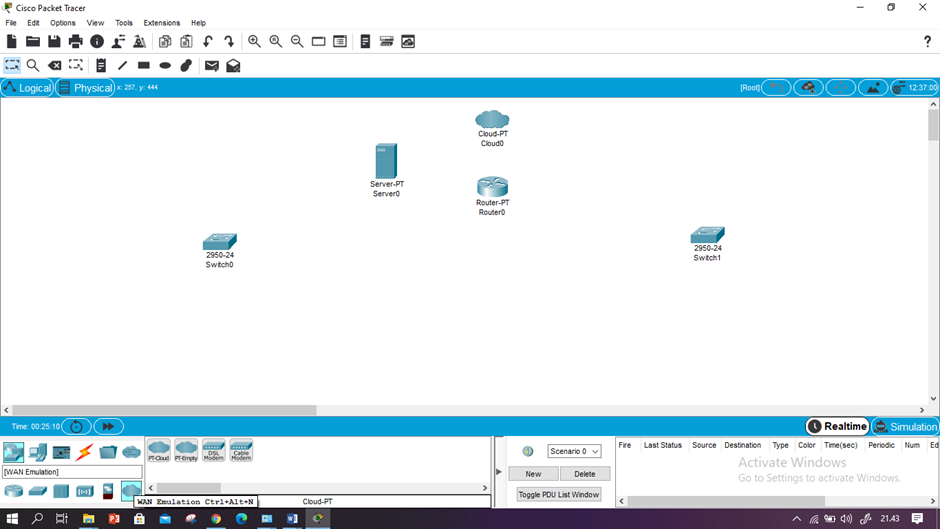940x529 pixels.
Task: Open the File menu
Action: (x=11, y=23)
